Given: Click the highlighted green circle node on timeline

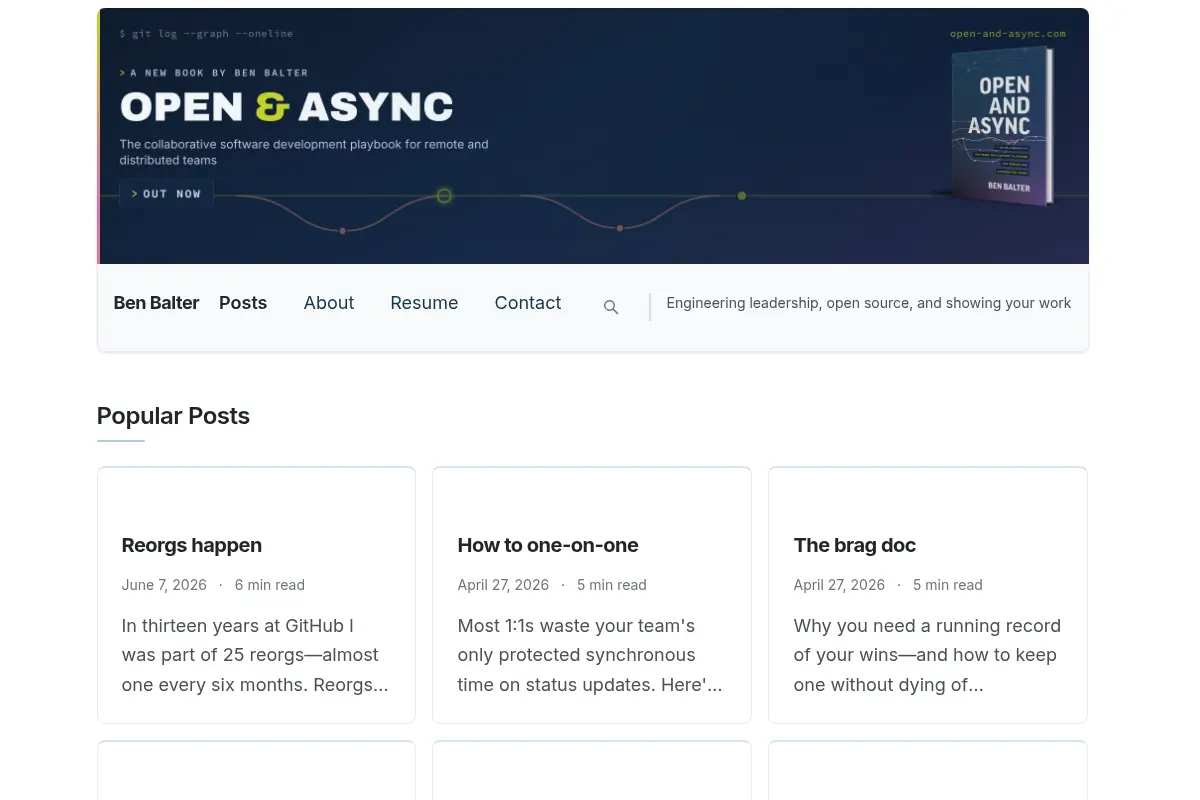Looking at the screenshot, I should (444, 196).
